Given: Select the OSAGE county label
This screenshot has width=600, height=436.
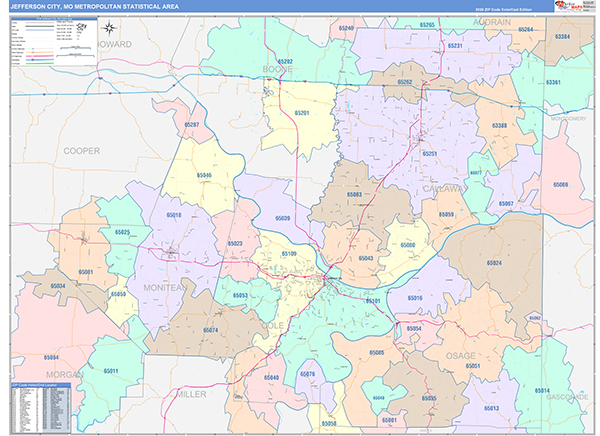Looking at the screenshot, I should 446,355.
